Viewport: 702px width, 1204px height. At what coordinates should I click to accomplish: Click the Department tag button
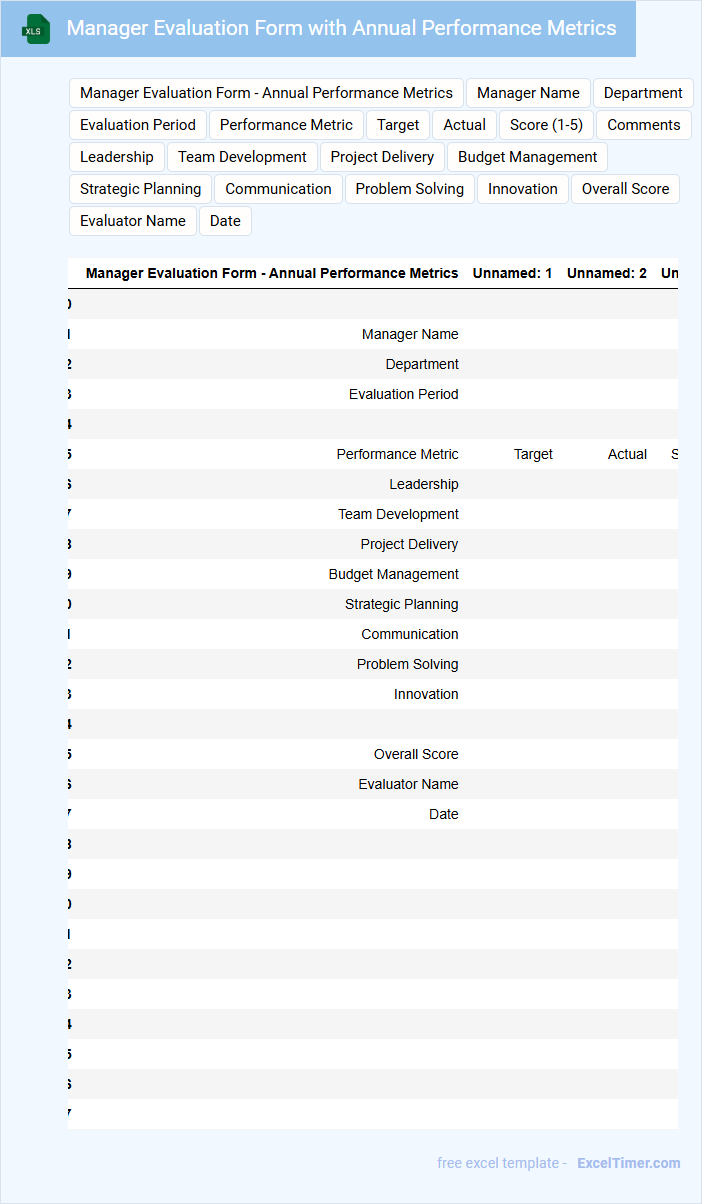[643, 93]
